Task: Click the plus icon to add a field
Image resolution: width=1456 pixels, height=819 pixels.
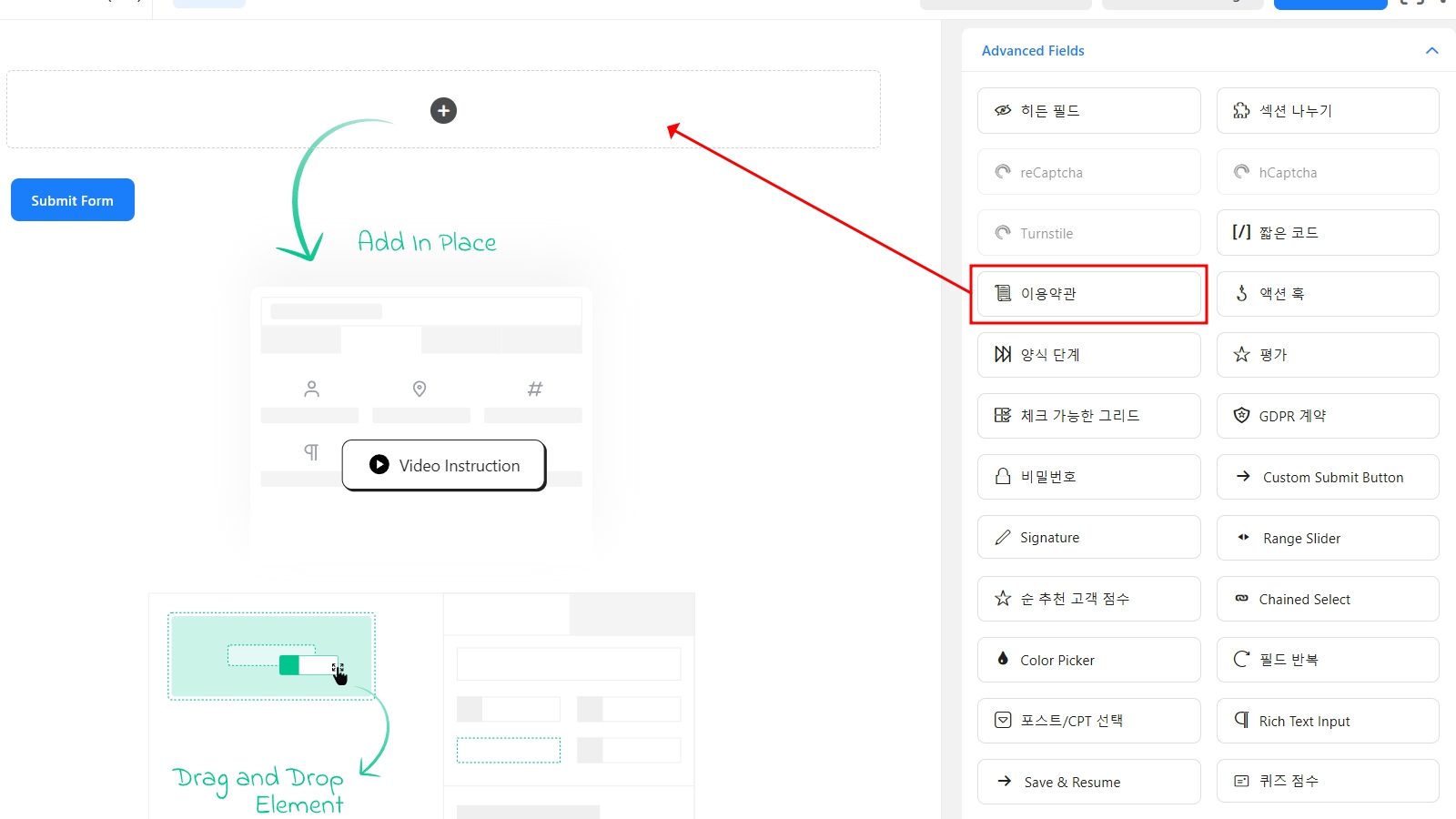Action: [x=443, y=110]
